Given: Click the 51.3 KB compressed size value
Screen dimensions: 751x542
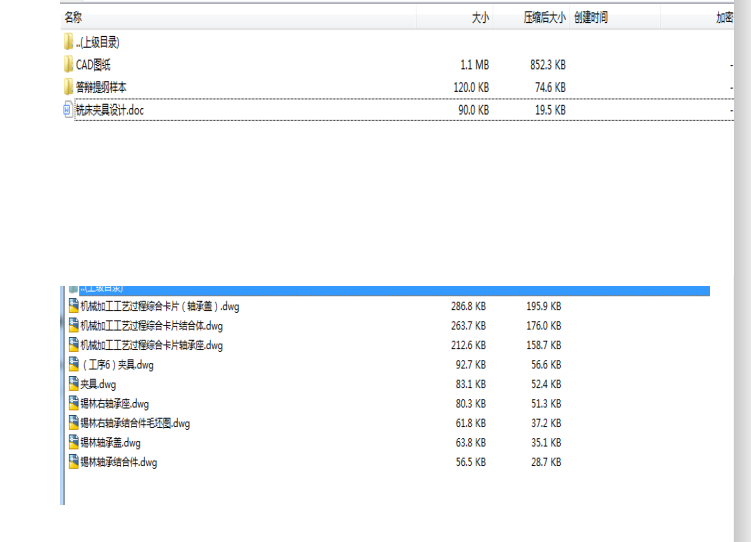Looking at the screenshot, I should 546,404.
